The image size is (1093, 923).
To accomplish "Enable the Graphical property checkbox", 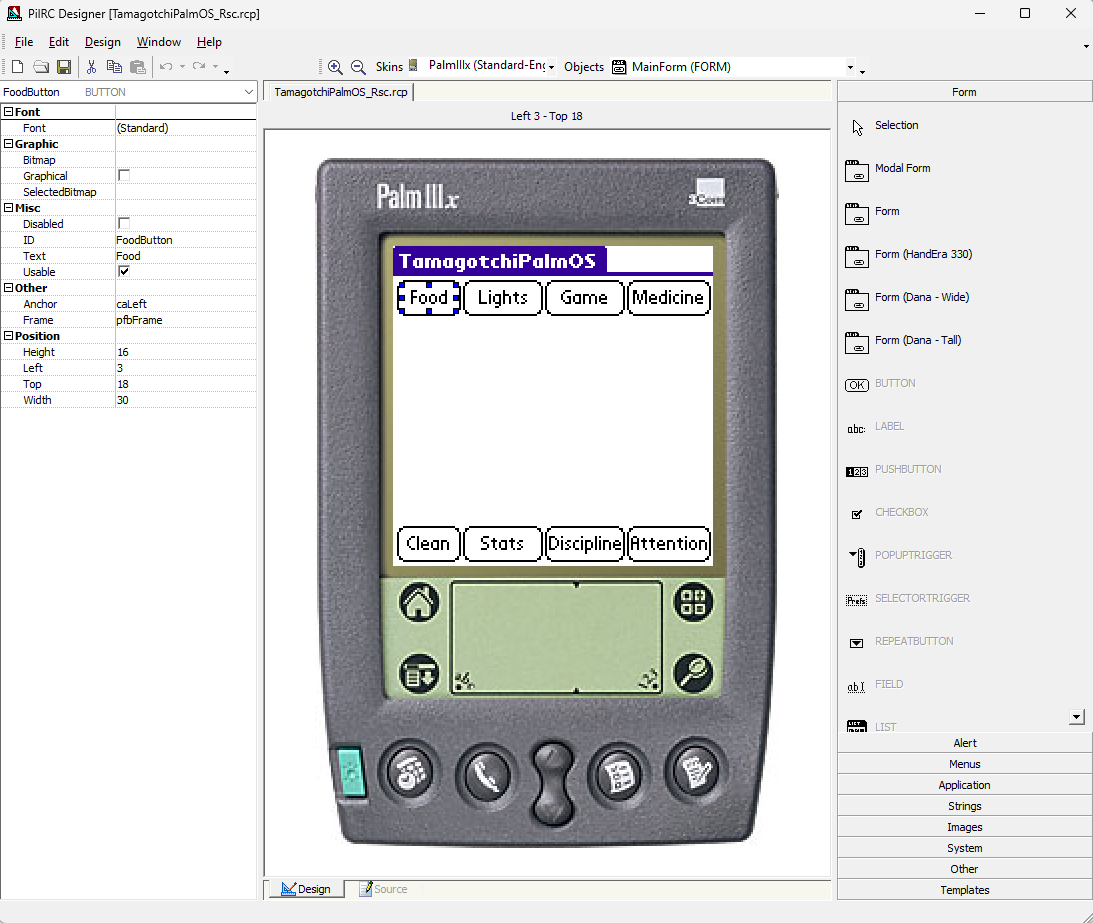I will [124, 176].
